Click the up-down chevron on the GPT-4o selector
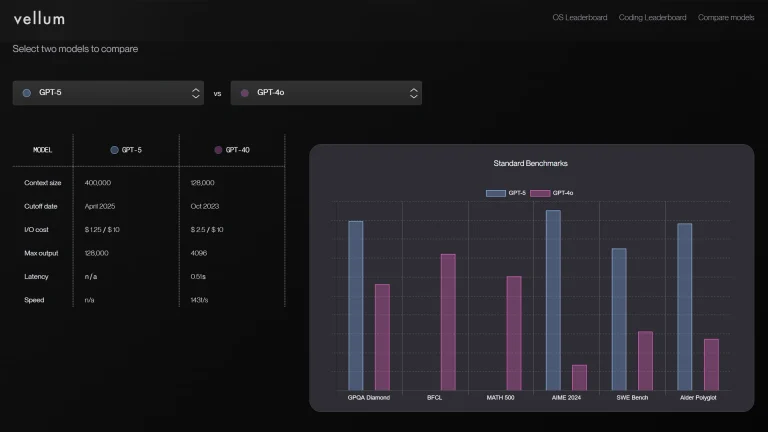This screenshot has height=432, width=768. [413, 93]
